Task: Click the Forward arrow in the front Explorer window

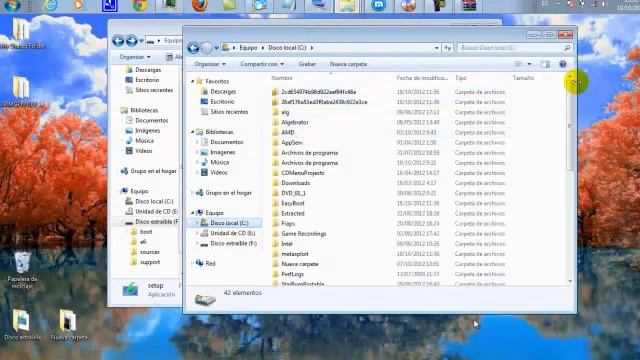Action: pyautogui.click(x=207, y=48)
